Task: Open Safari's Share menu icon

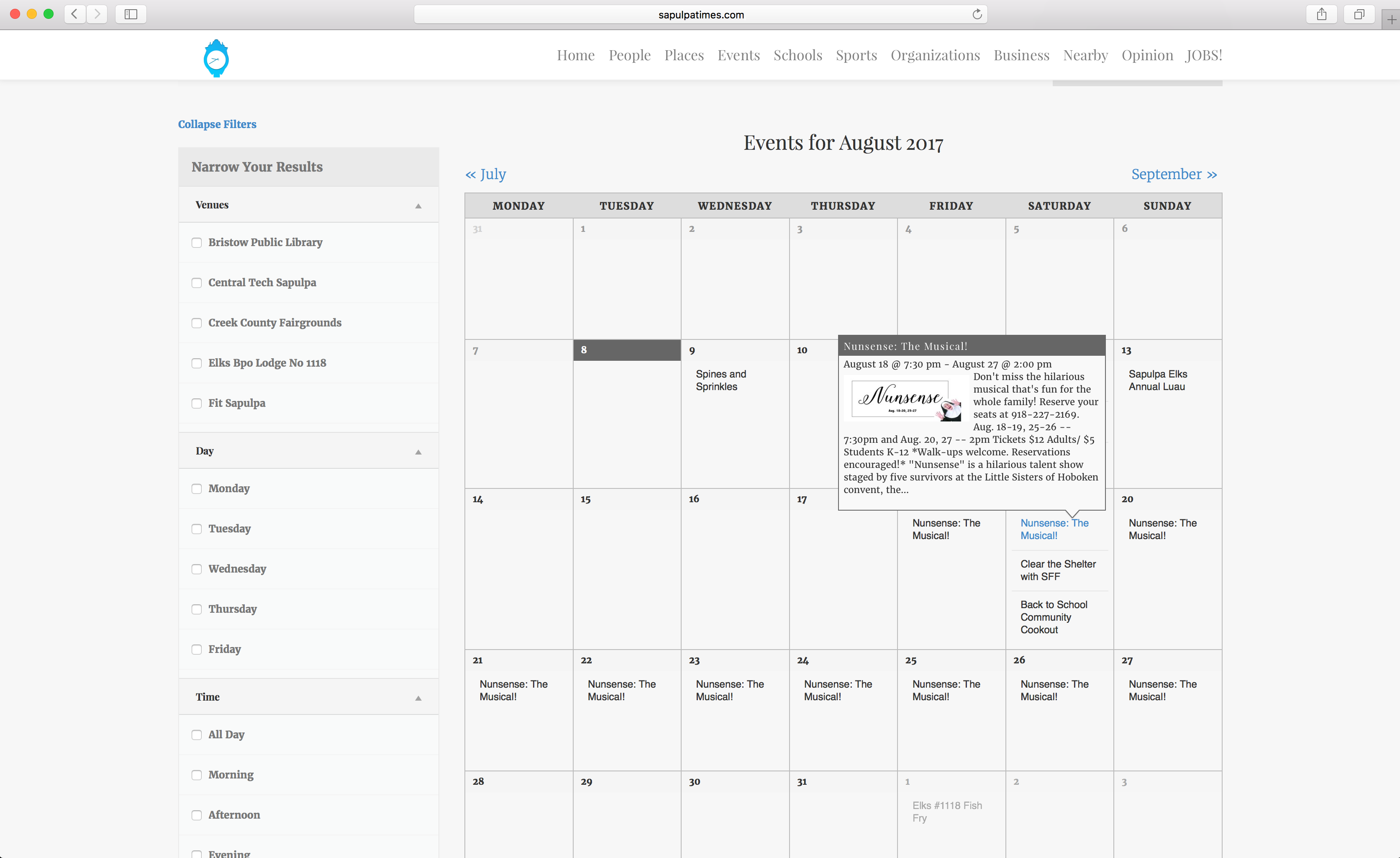Action: pyautogui.click(x=1322, y=14)
